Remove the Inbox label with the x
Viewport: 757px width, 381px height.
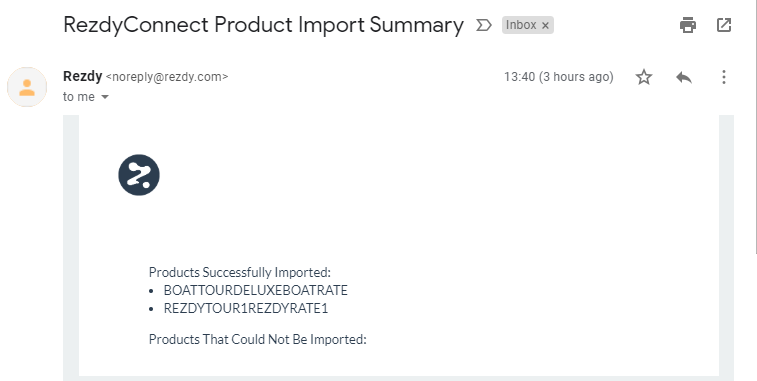click(545, 26)
